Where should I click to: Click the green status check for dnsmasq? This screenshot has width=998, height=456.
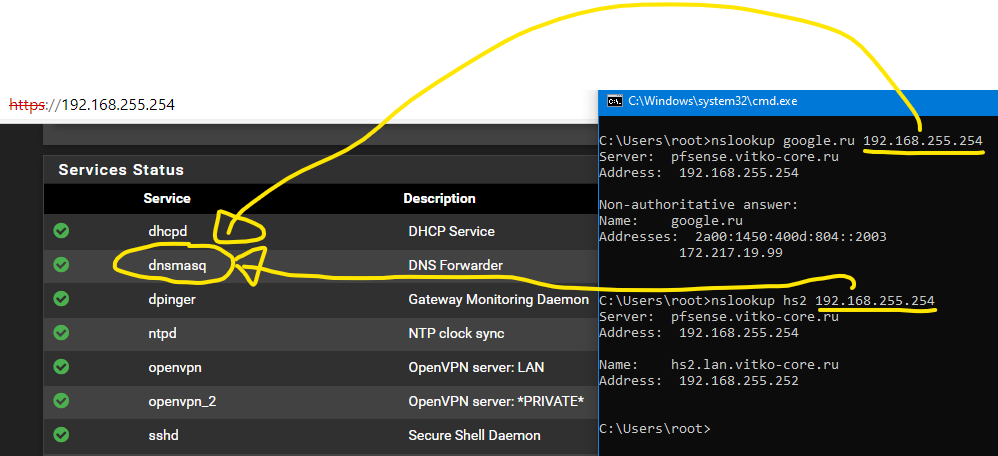click(61, 264)
